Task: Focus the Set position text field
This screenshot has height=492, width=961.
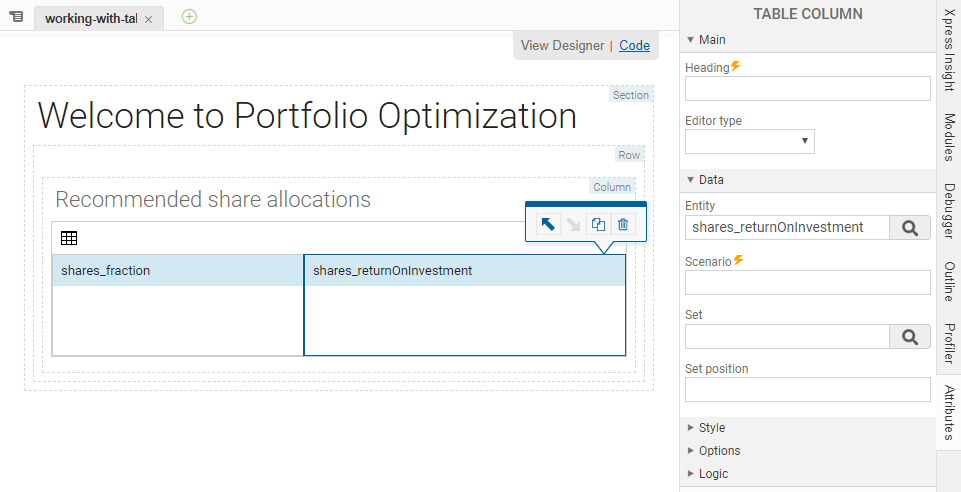Action: click(x=807, y=390)
